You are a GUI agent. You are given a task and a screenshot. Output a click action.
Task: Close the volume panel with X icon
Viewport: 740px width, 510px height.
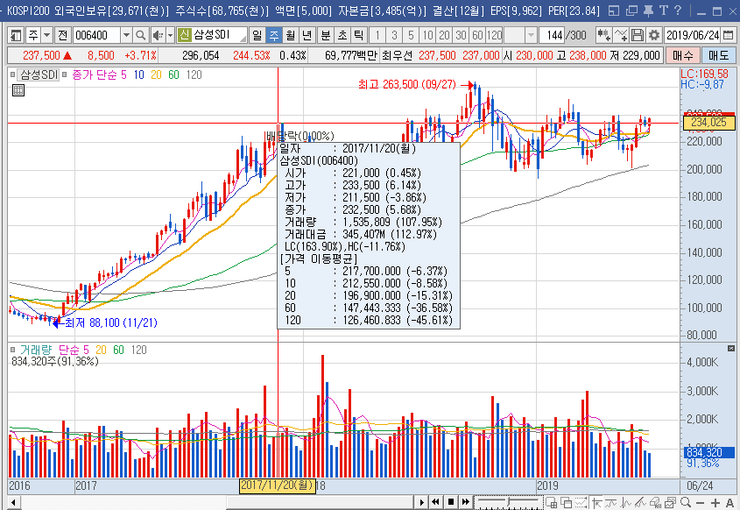pyautogui.click(x=731, y=348)
